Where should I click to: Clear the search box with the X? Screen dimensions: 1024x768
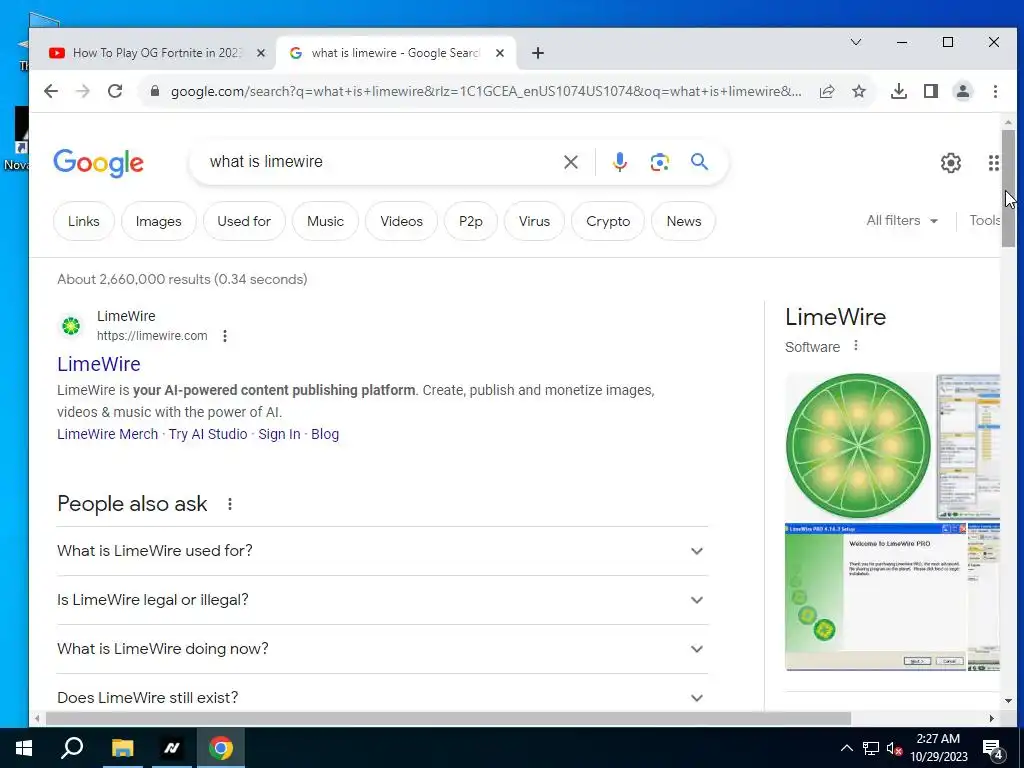(x=571, y=162)
